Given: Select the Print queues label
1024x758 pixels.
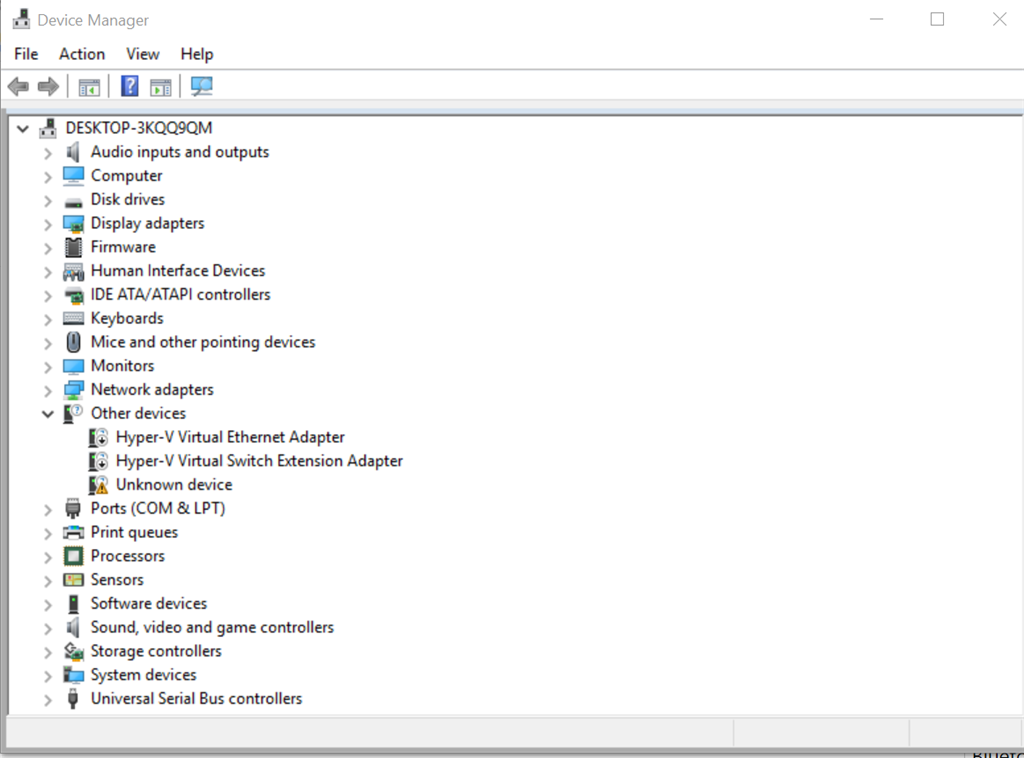Looking at the screenshot, I should tap(134, 532).
